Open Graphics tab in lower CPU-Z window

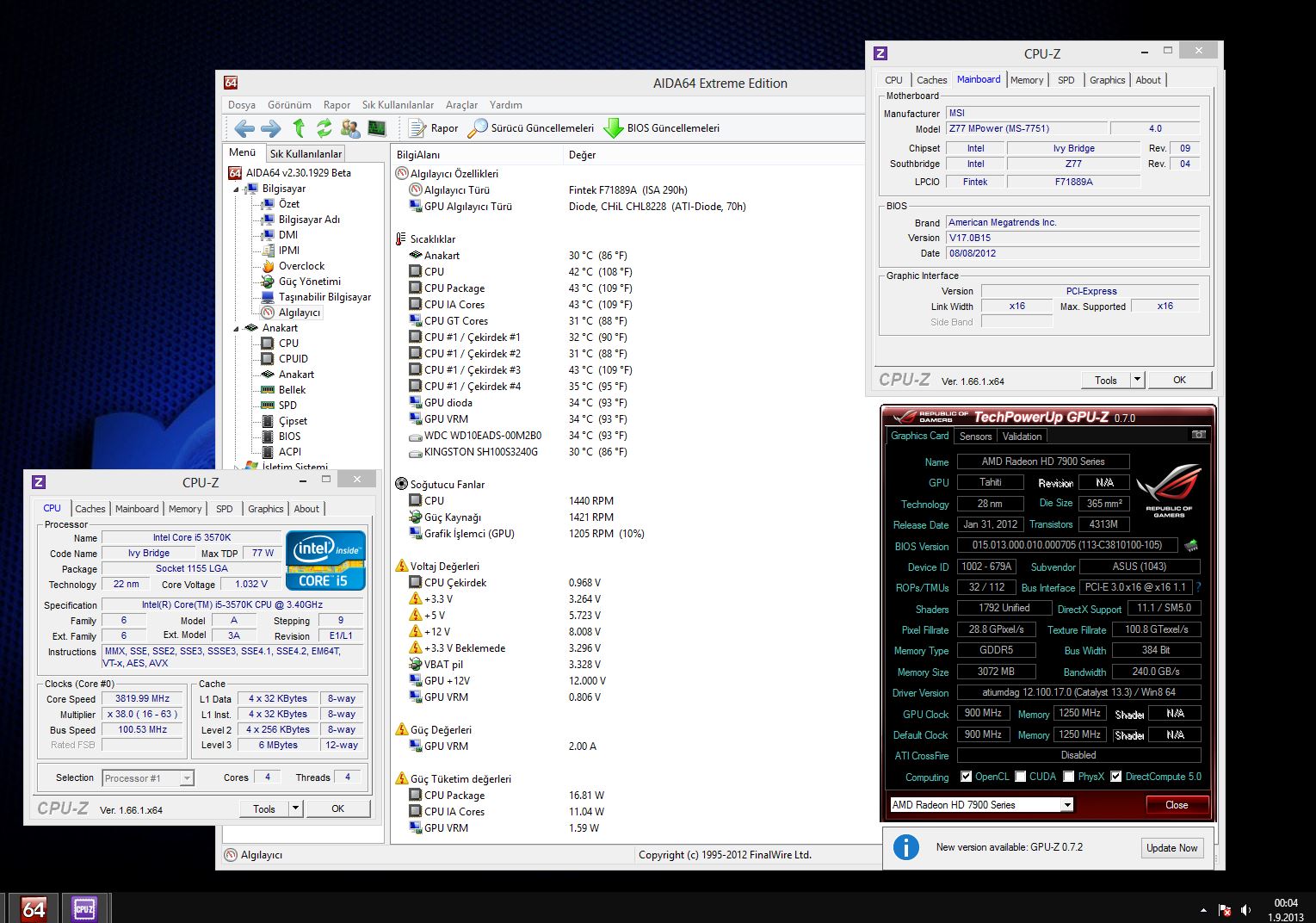coord(266,509)
